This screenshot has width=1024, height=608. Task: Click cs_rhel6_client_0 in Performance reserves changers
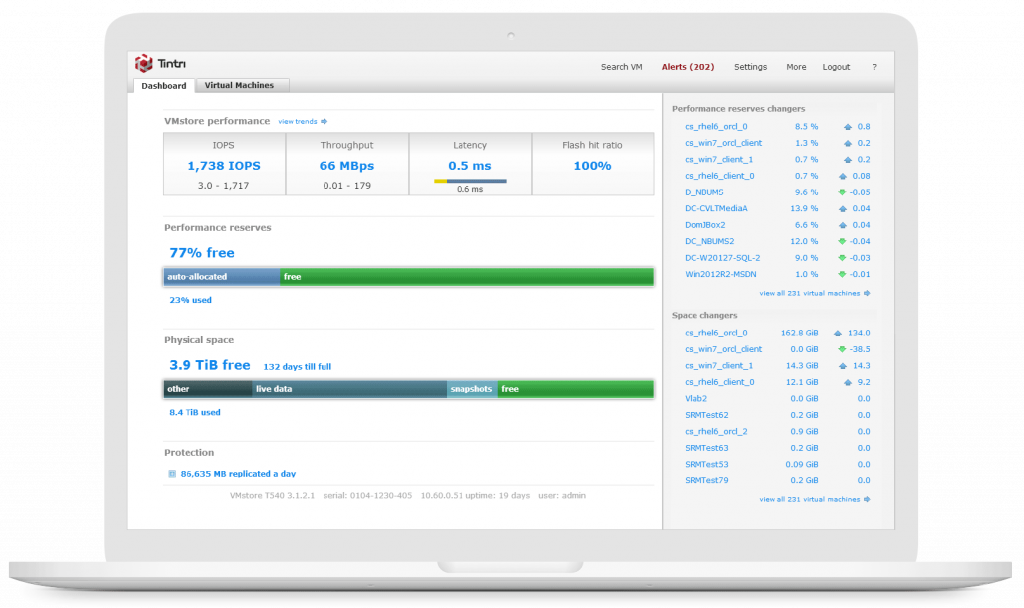720,176
